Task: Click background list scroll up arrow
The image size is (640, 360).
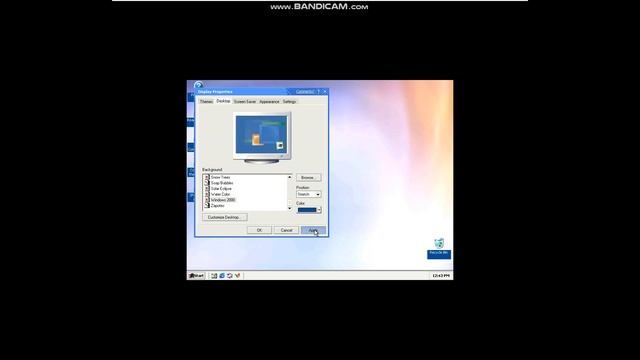Action: pos(290,177)
